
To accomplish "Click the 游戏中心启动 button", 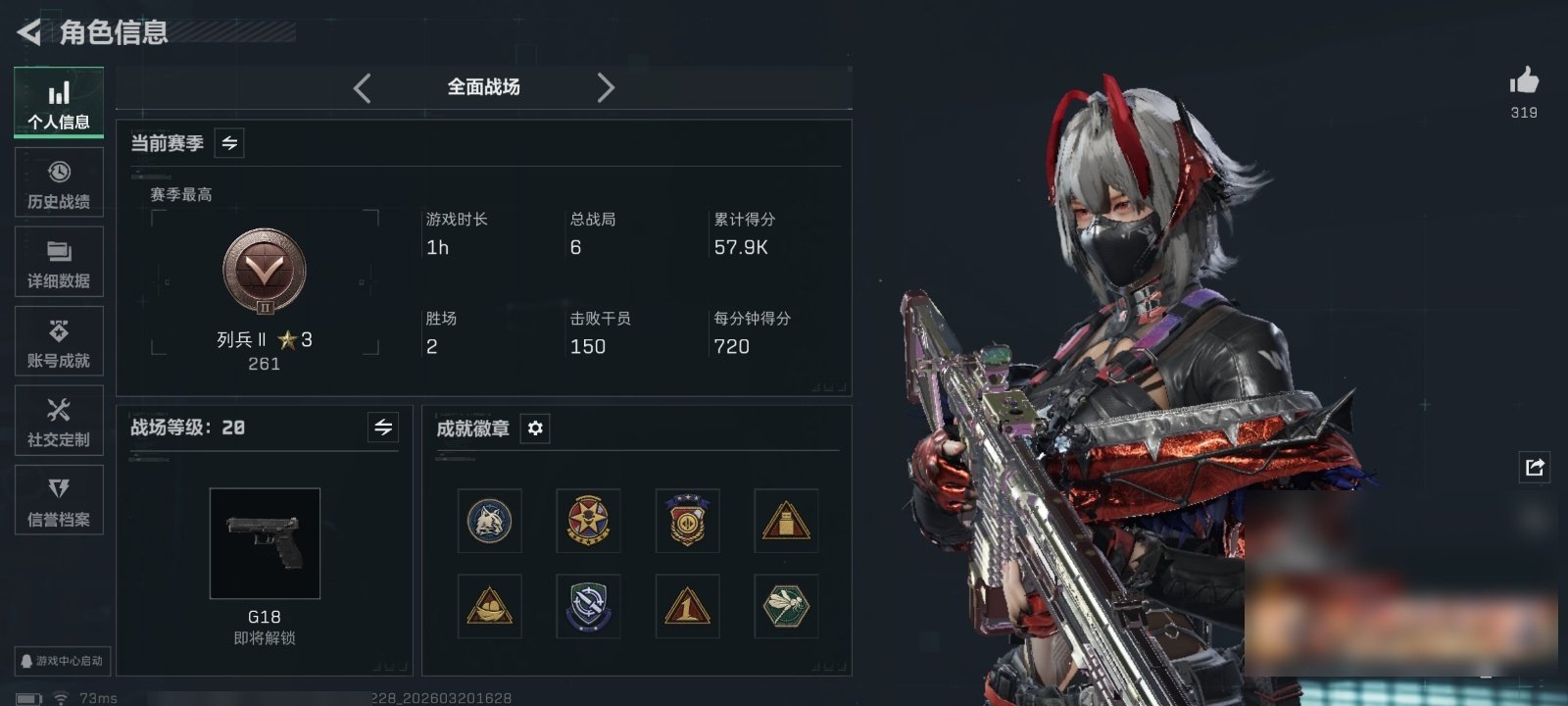I will pos(62,661).
